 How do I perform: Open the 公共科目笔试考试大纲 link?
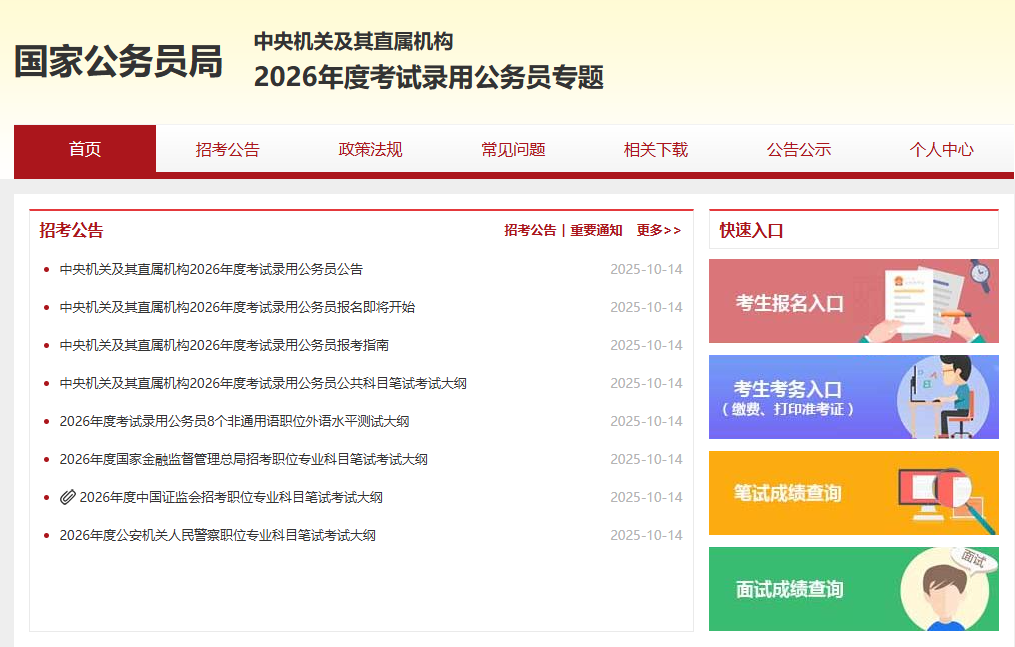click(263, 383)
